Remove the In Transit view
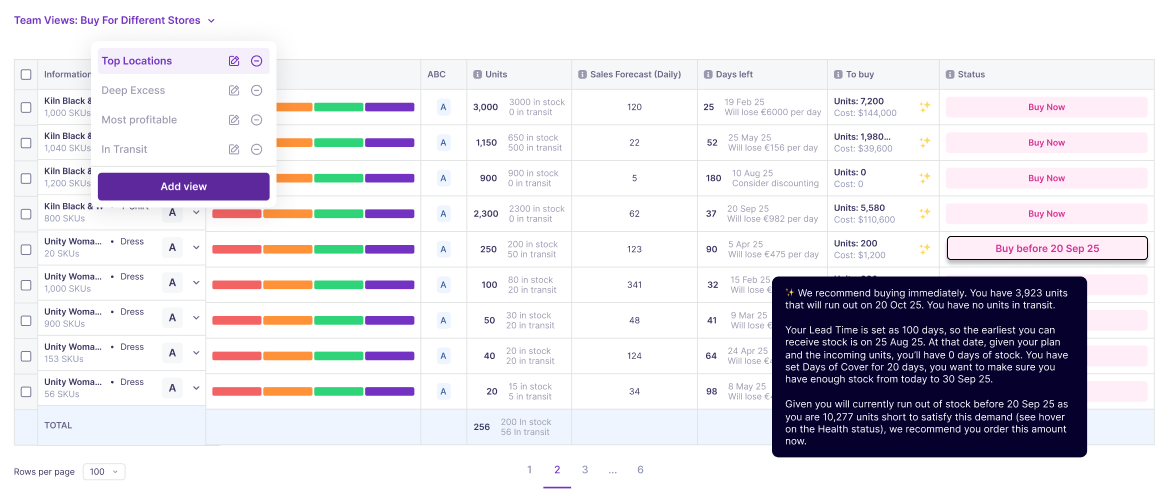Screen dimensions: 1174x489 (x=256, y=149)
